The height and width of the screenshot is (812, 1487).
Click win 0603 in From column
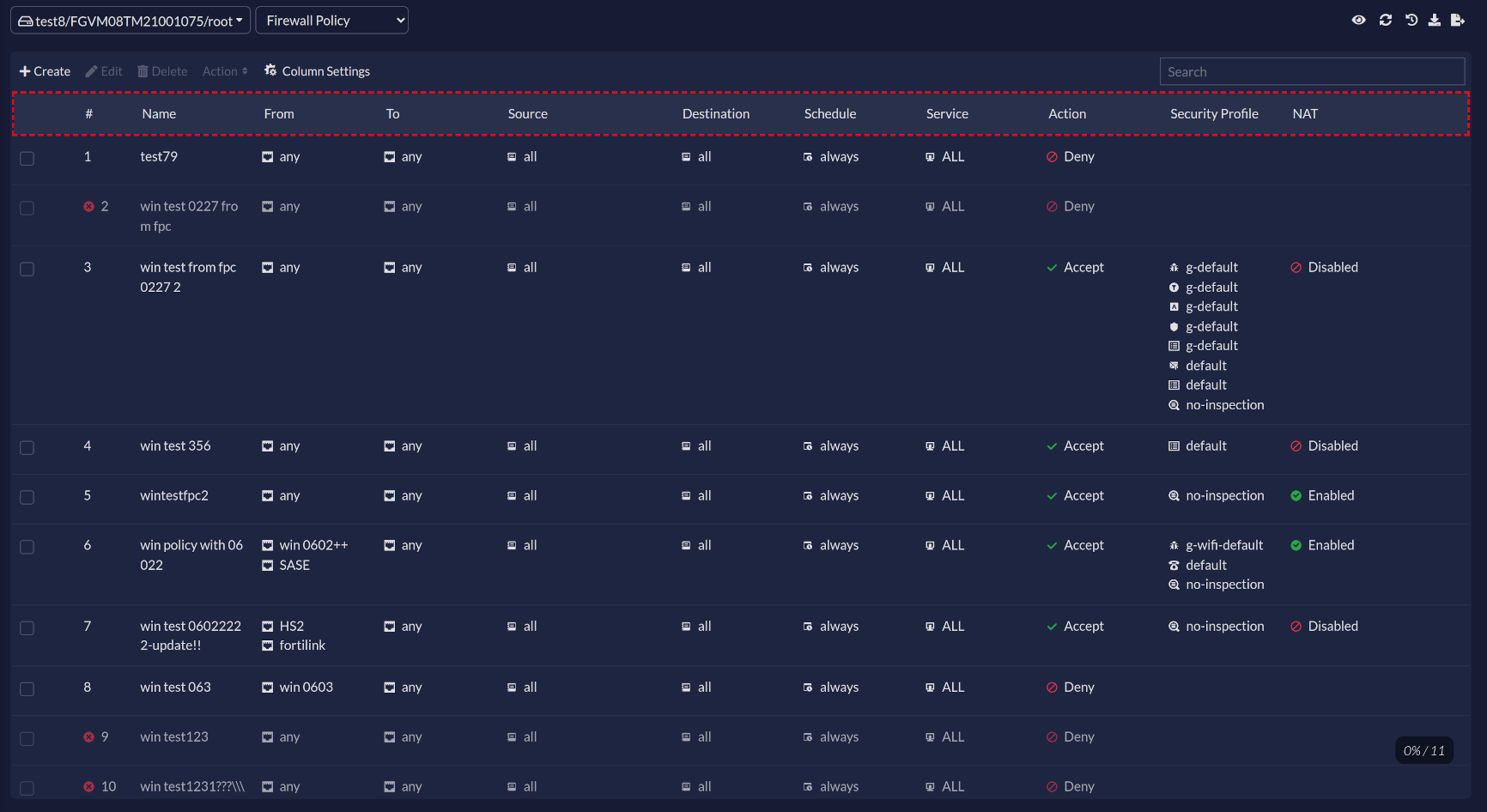pos(306,687)
